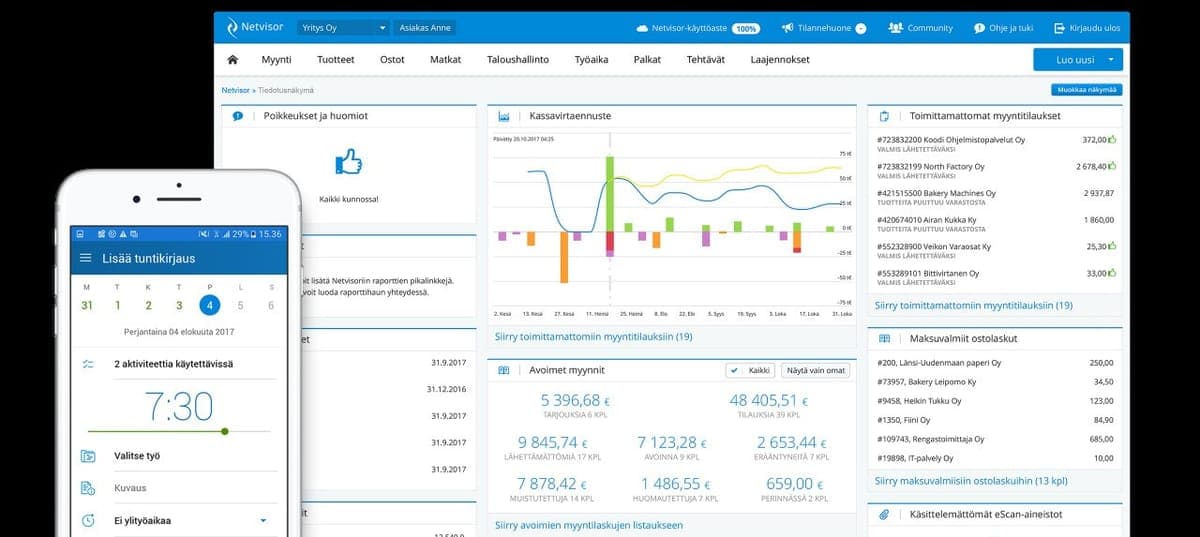Open the hamburger menu in the phone app

tap(85, 258)
